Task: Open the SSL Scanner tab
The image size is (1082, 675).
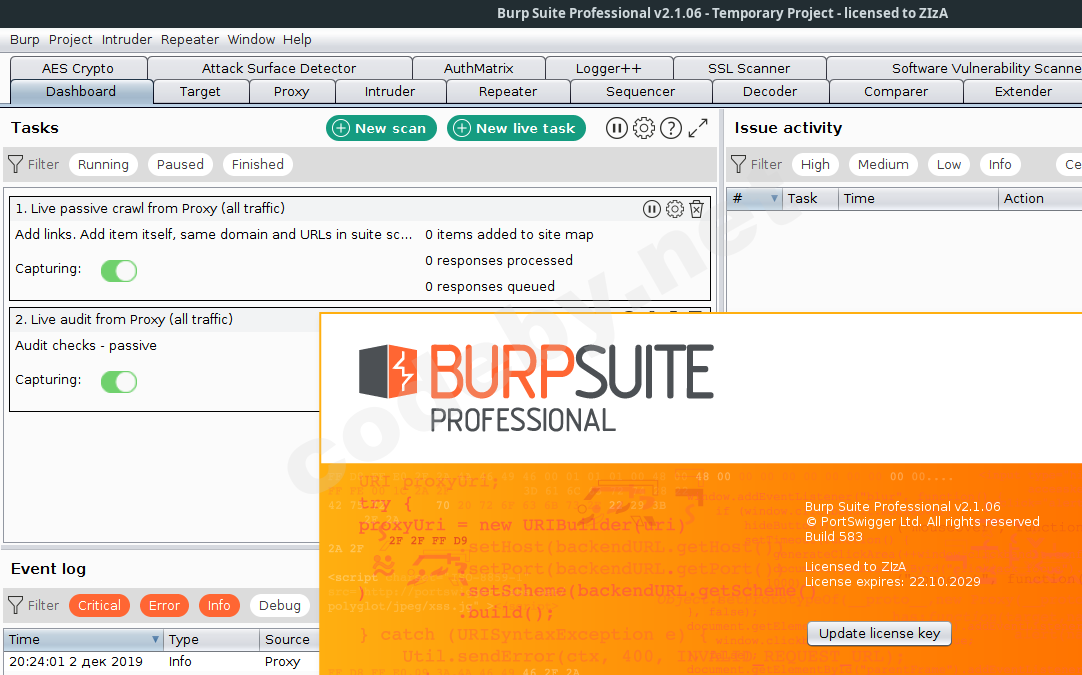Action: coord(749,68)
